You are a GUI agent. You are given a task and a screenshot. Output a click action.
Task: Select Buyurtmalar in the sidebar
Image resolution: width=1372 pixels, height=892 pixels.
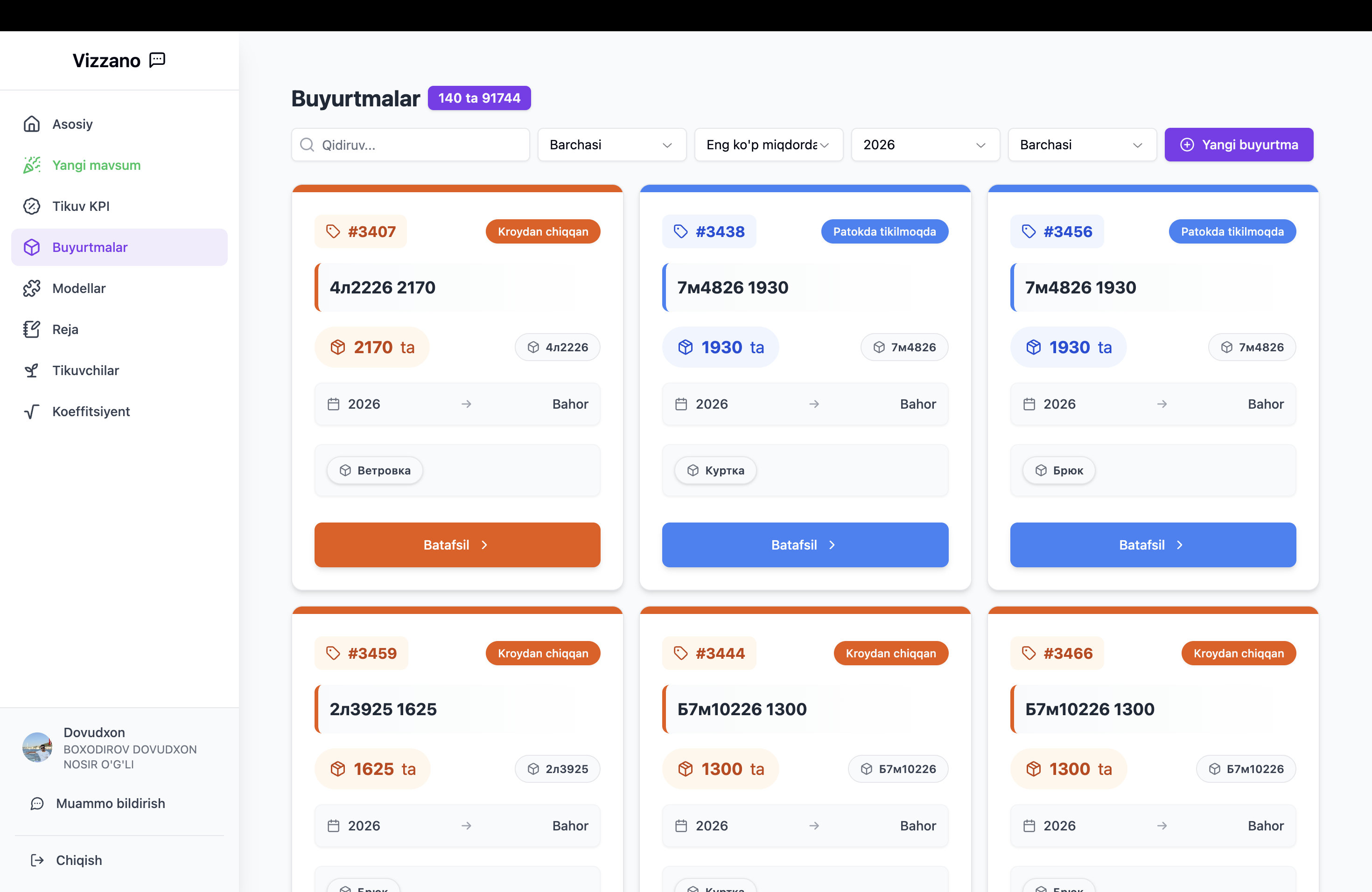coord(90,247)
